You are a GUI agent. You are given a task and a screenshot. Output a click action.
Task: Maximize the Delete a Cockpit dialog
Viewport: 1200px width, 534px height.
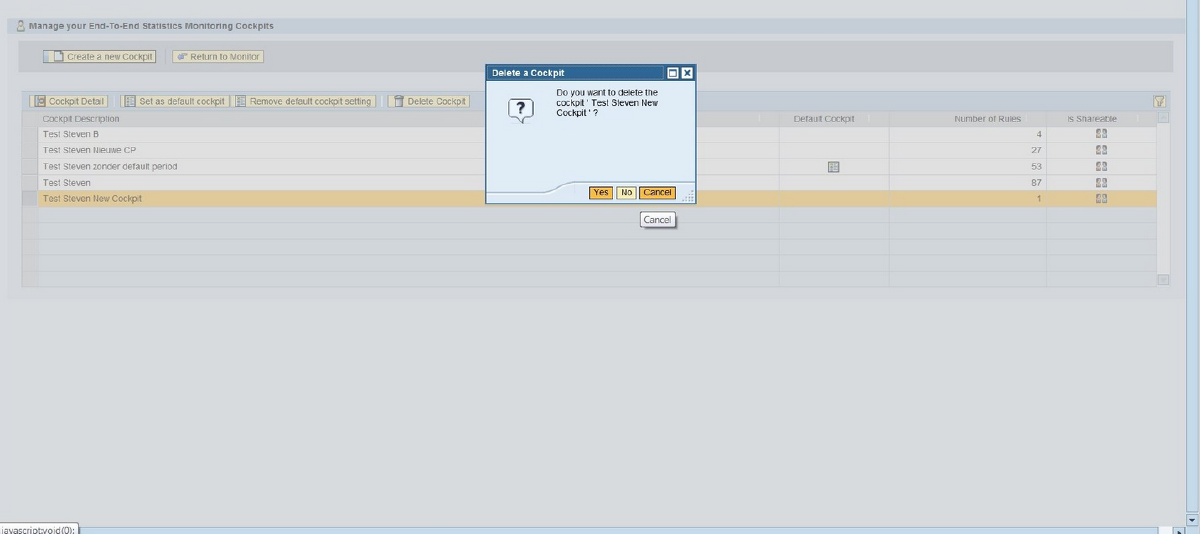(673, 73)
